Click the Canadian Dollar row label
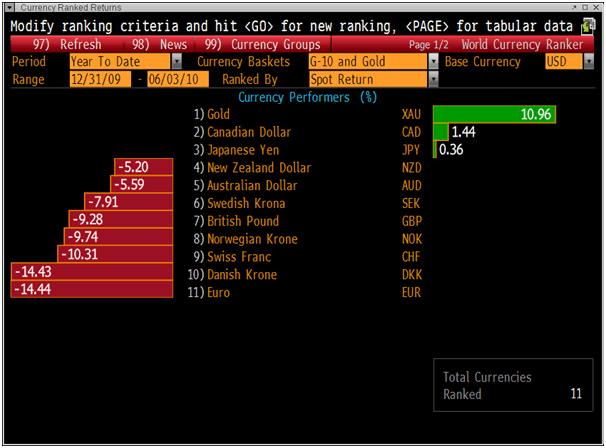Image resolution: width=606 pixels, height=448 pixels. (x=252, y=132)
